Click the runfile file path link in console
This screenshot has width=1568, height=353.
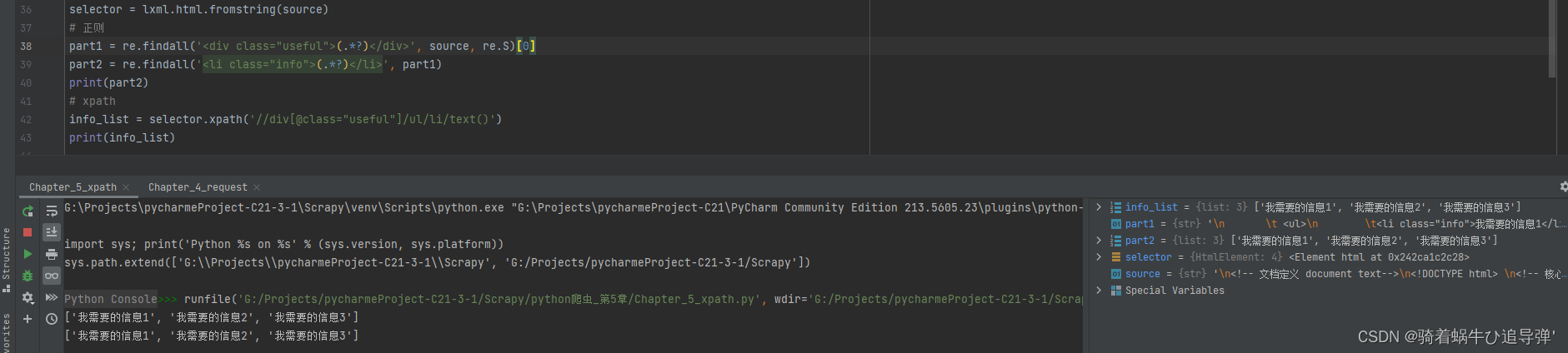498,299
